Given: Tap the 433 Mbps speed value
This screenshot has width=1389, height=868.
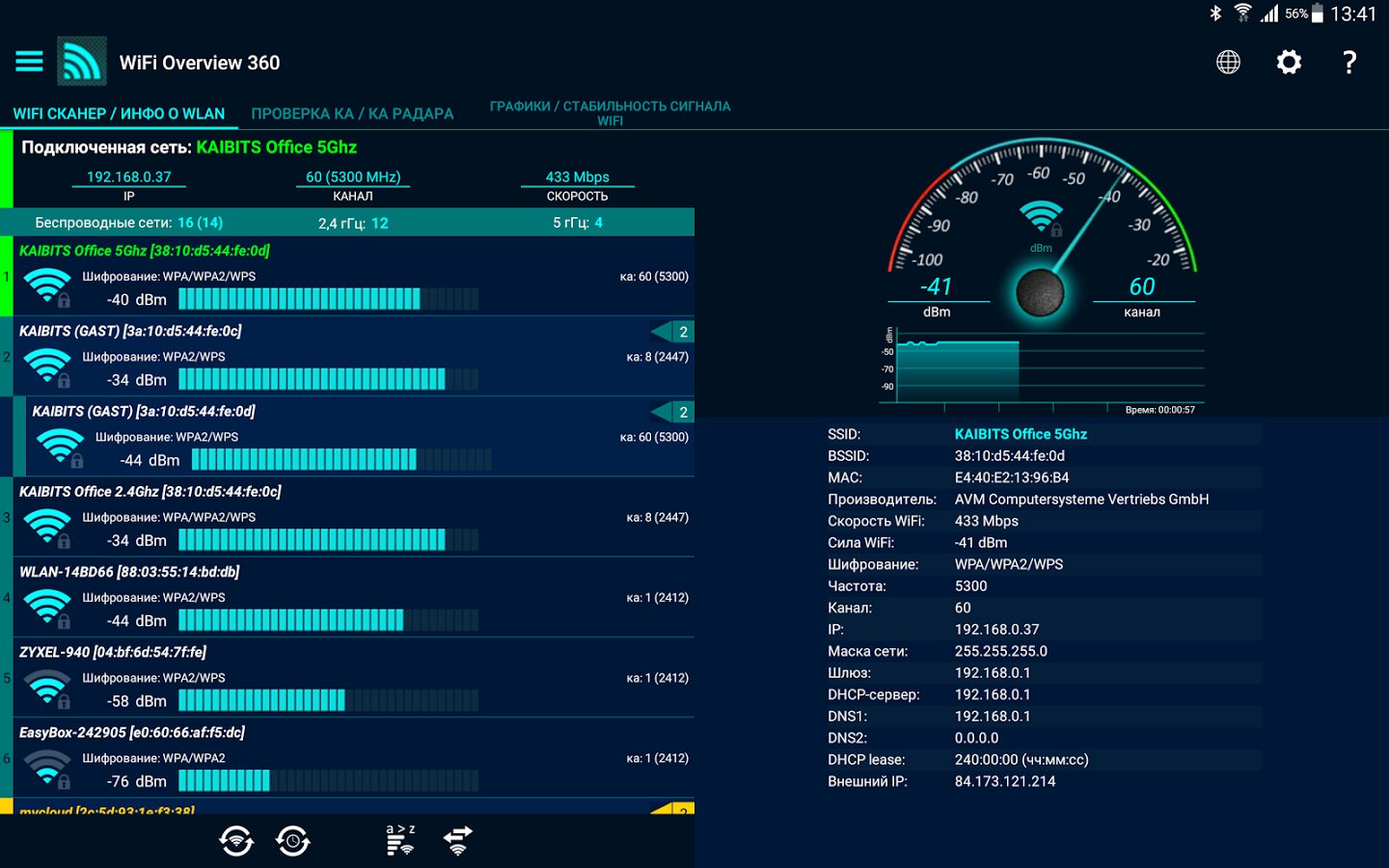Looking at the screenshot, I should pos(577,177).
